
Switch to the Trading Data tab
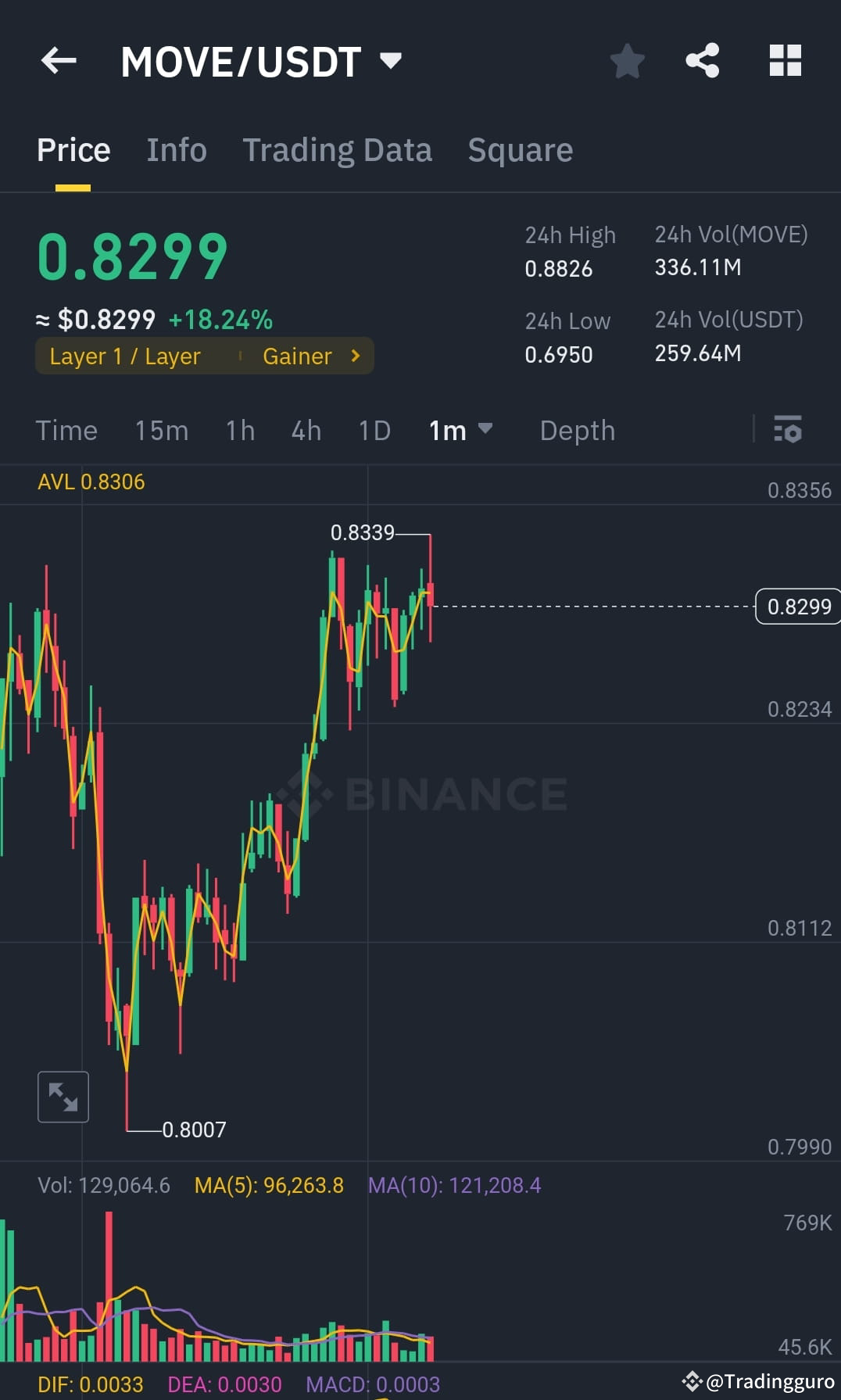[338, 149]
